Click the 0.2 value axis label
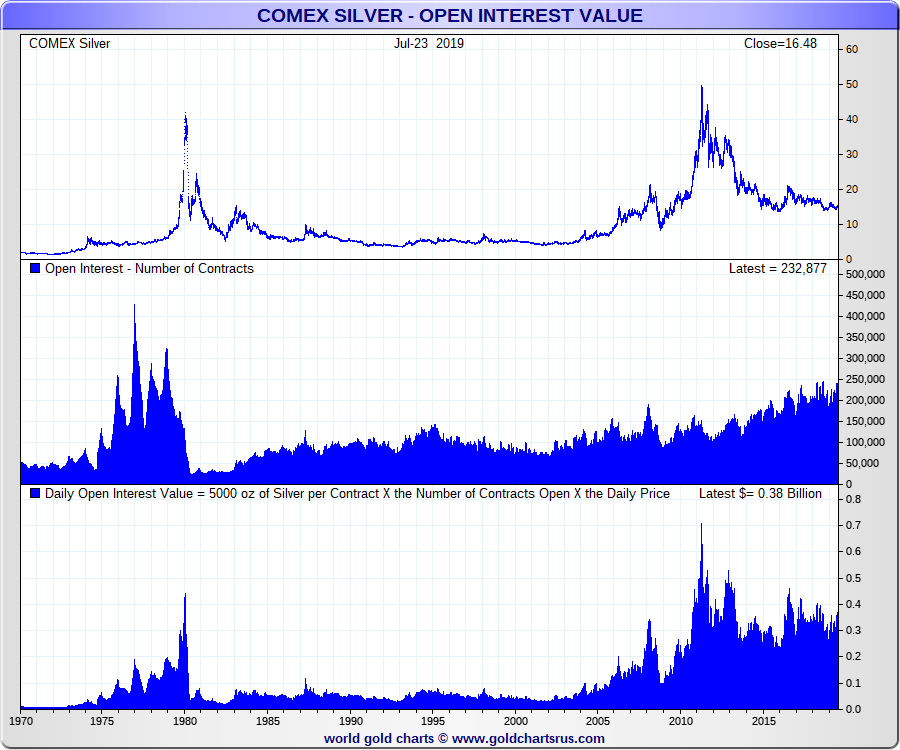 coord(853,656)
